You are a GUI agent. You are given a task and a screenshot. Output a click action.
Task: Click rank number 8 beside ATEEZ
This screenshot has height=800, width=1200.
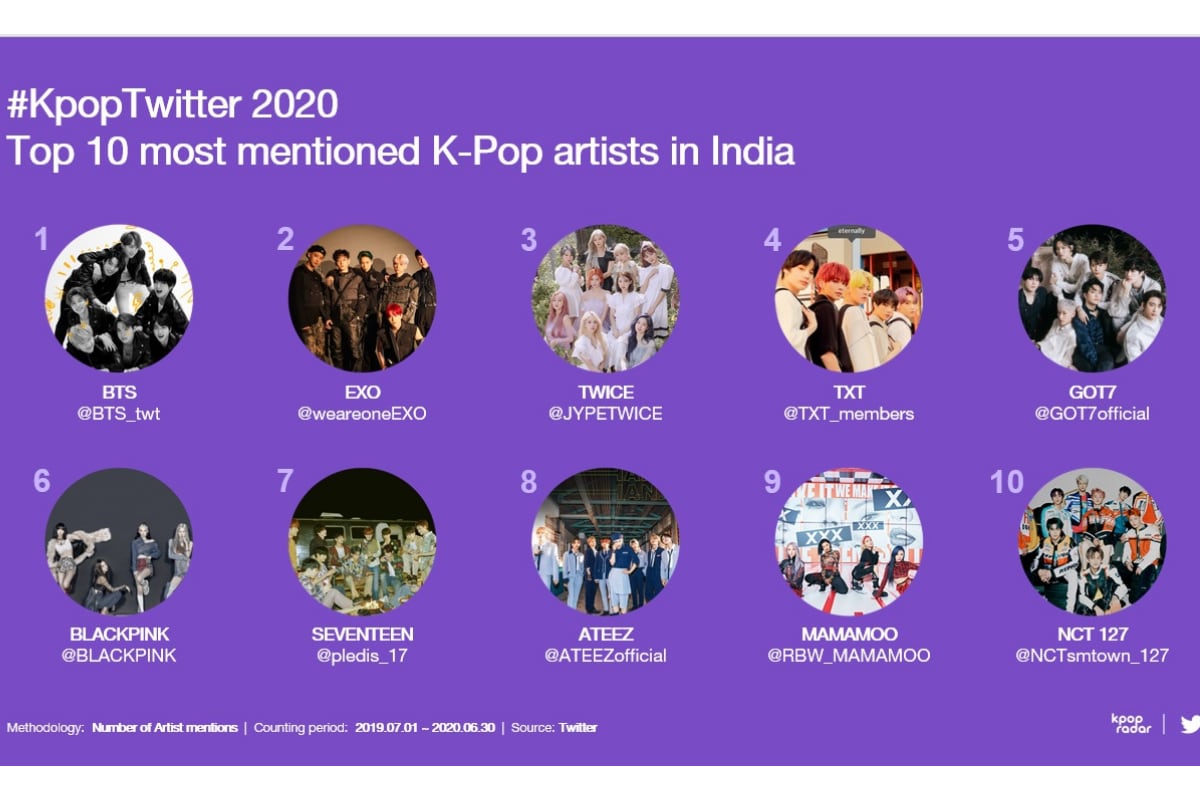[x=529, y=482]
